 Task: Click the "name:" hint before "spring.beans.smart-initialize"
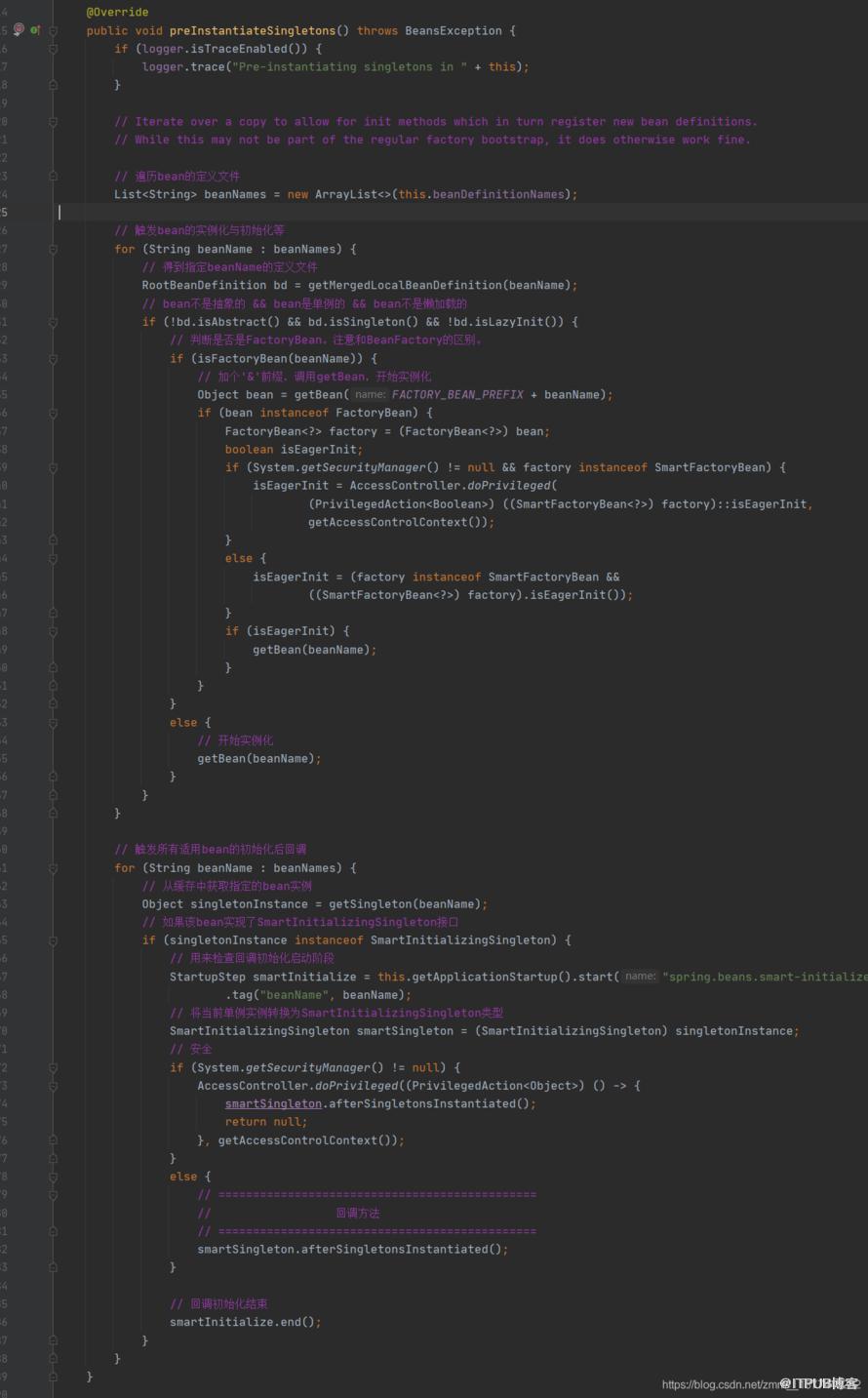coord(640,977)
